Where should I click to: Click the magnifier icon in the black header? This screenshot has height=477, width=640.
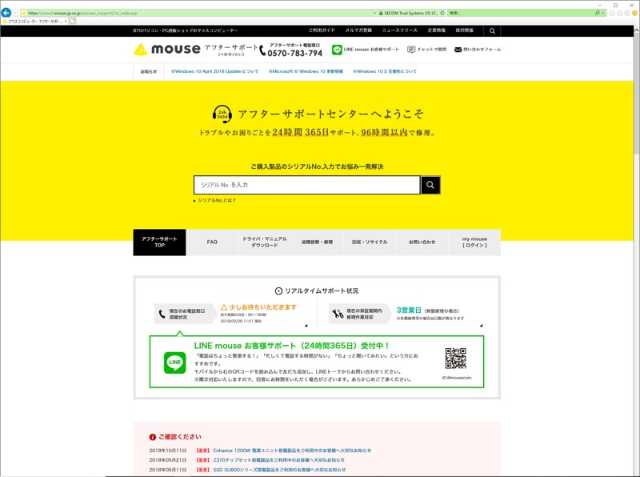492,31
